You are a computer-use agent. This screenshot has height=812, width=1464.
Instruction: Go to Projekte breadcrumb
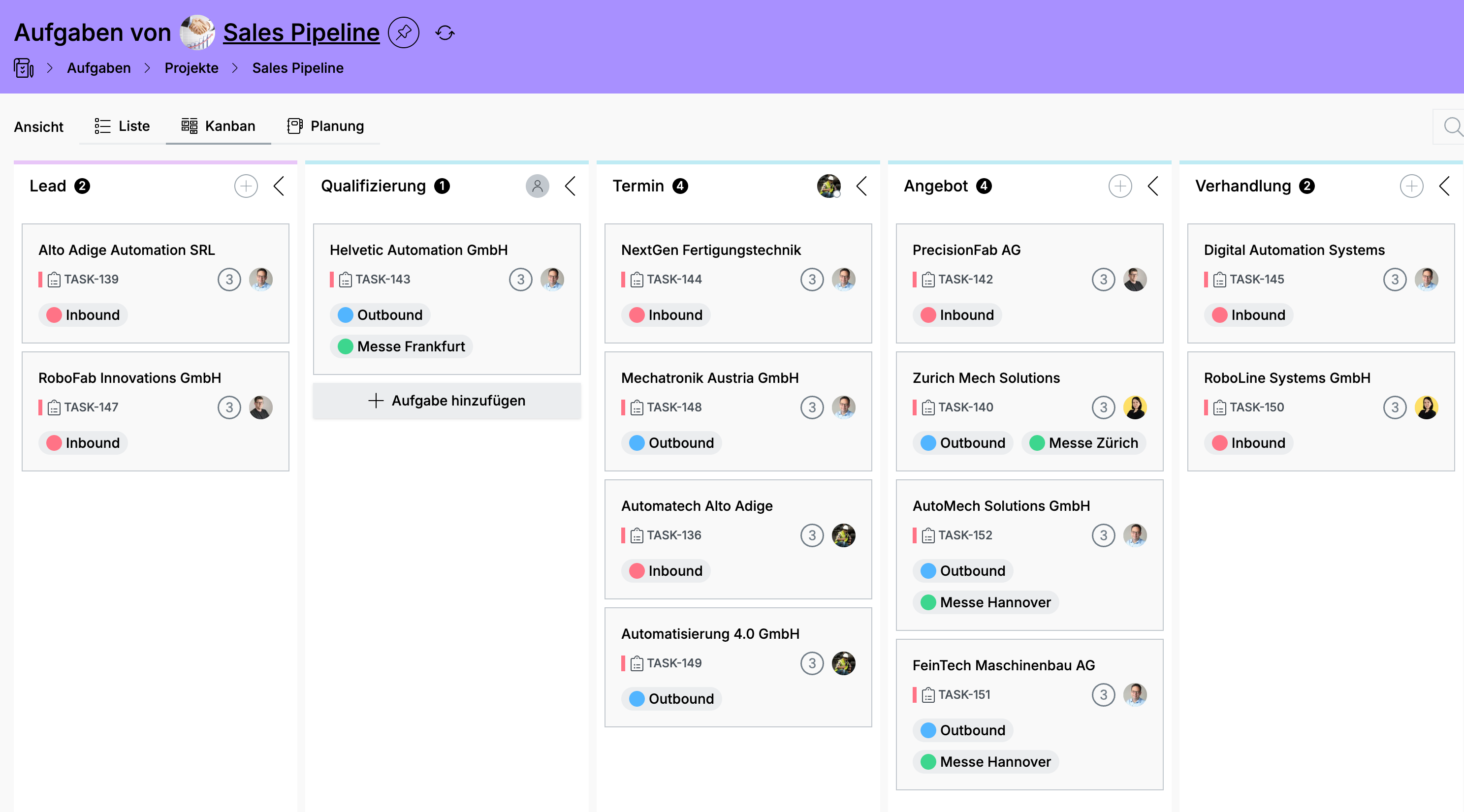191,68
